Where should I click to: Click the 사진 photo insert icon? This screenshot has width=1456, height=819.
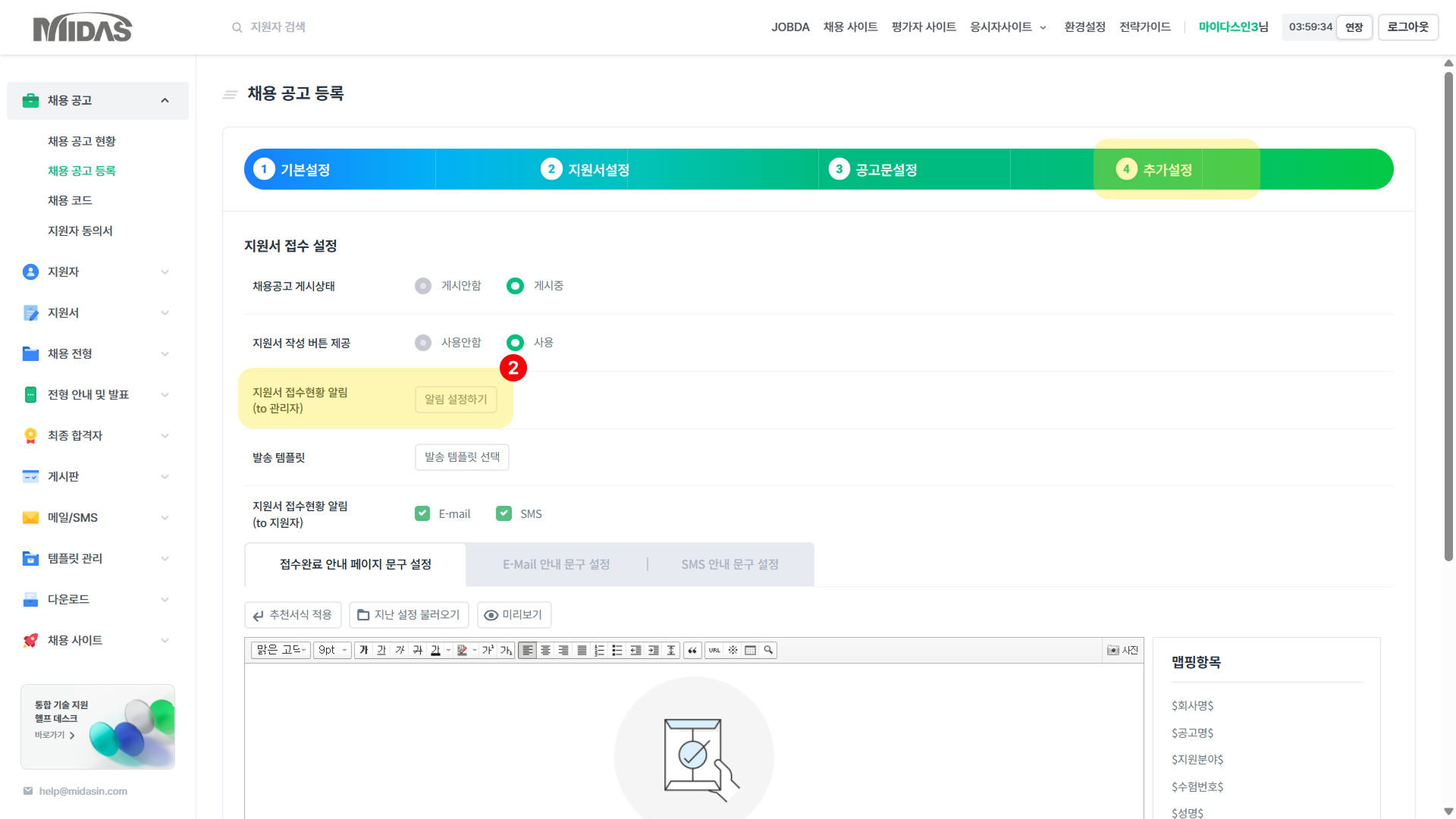(1122, 650)
